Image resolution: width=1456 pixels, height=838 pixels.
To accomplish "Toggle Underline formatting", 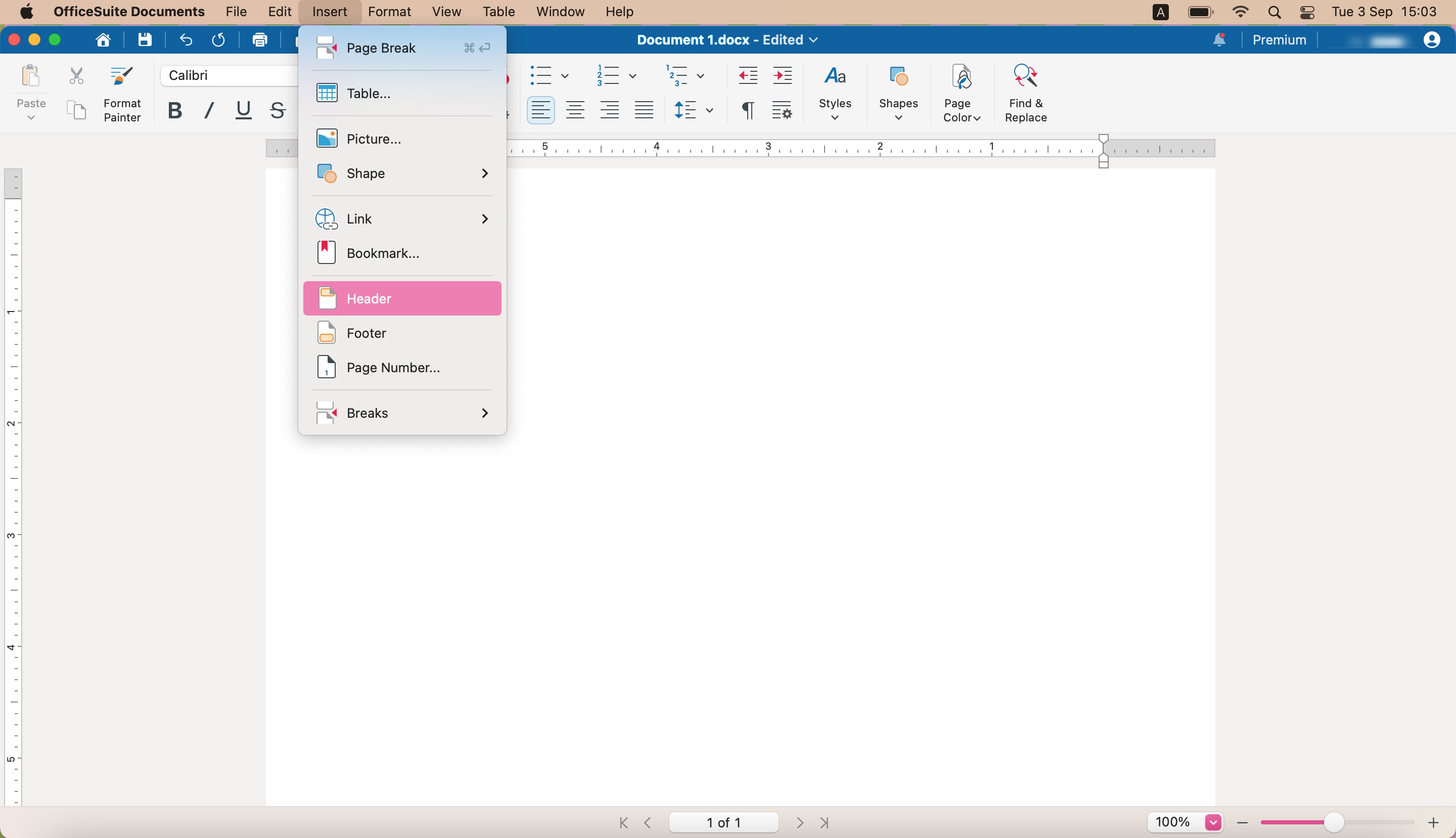I will pyautogui.click(x=243, y=110).
